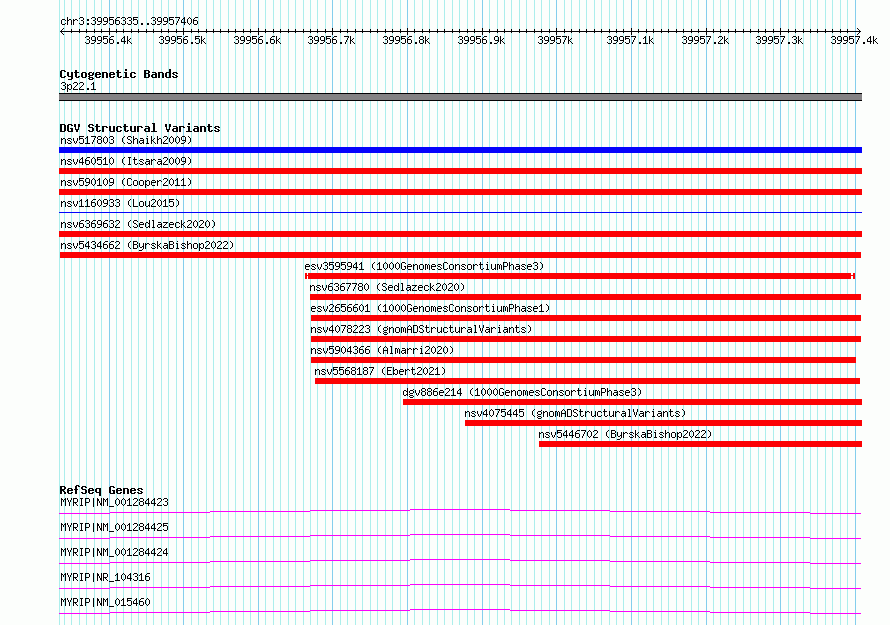
Task: Open variant nsv4078223 (gnomADStructuralVariants) label
Action: (421, 329)
